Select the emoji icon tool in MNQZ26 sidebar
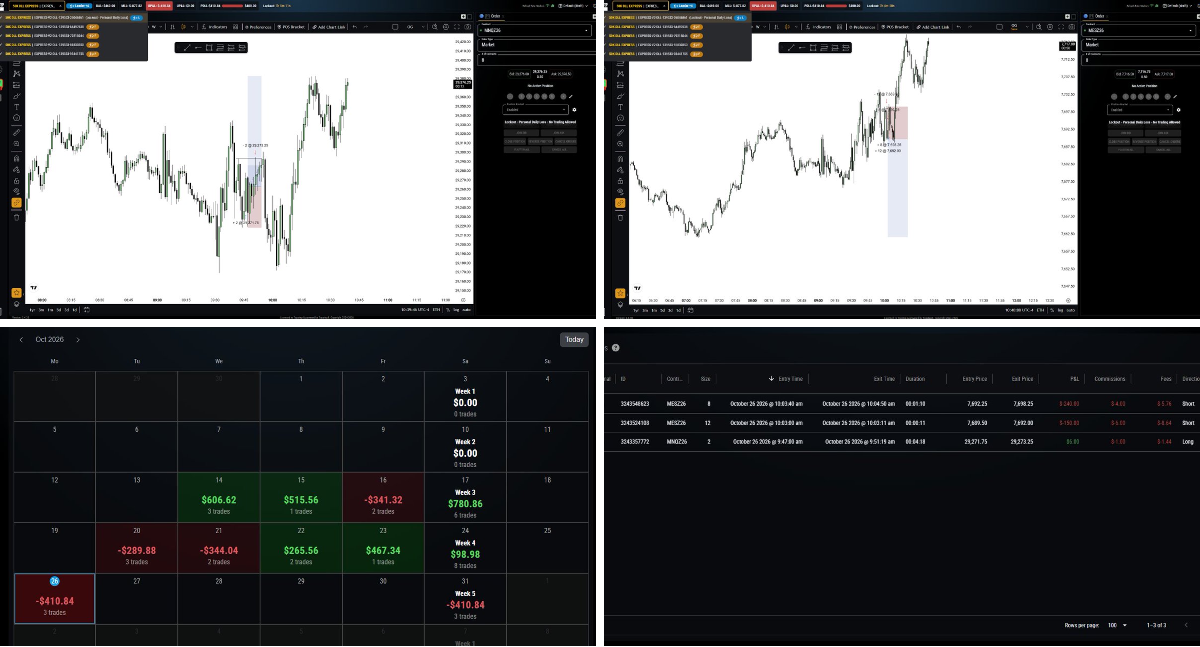 click(x=16, y=118)
